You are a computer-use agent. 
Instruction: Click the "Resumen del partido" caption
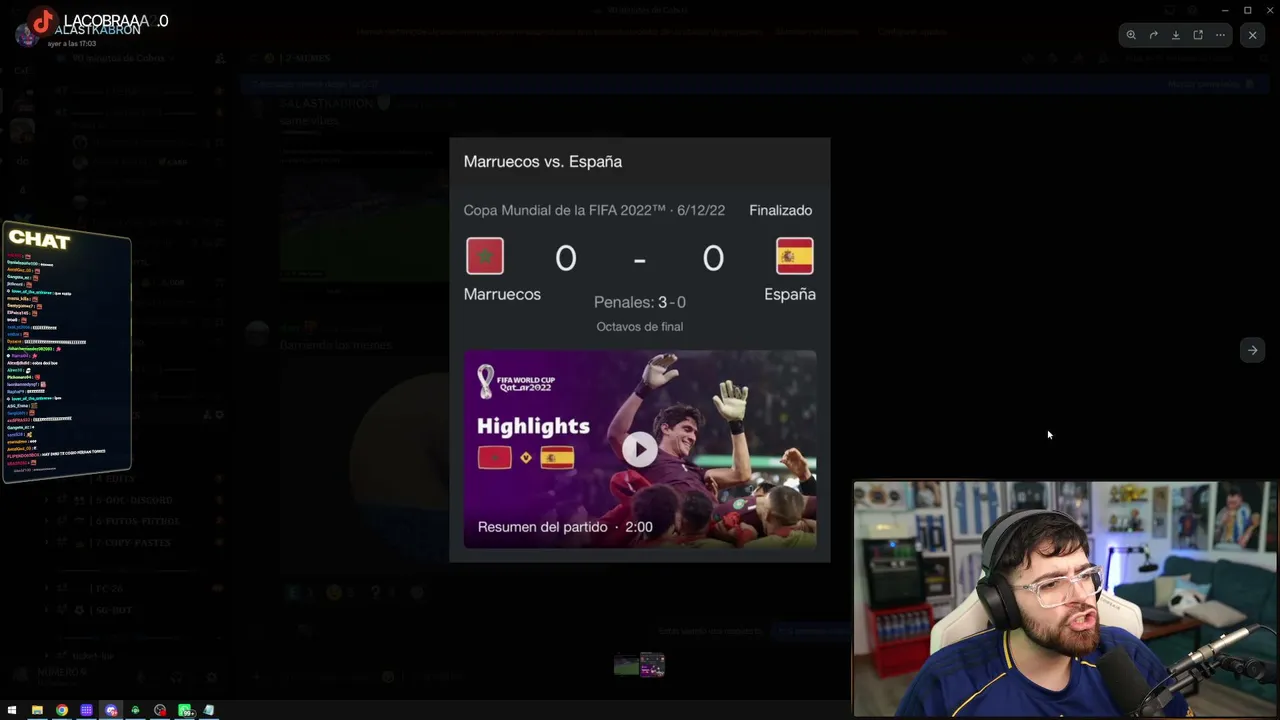tap(543, 527)
